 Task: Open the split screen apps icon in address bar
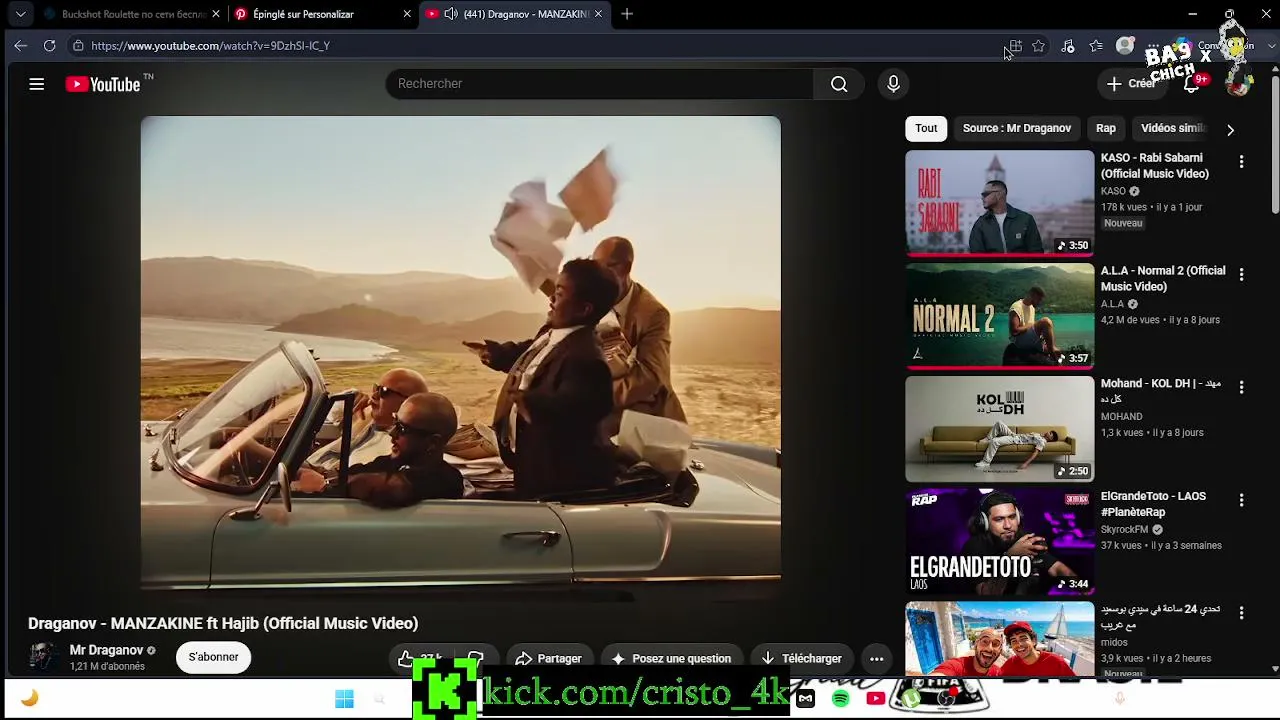[x=1015, y=46]
